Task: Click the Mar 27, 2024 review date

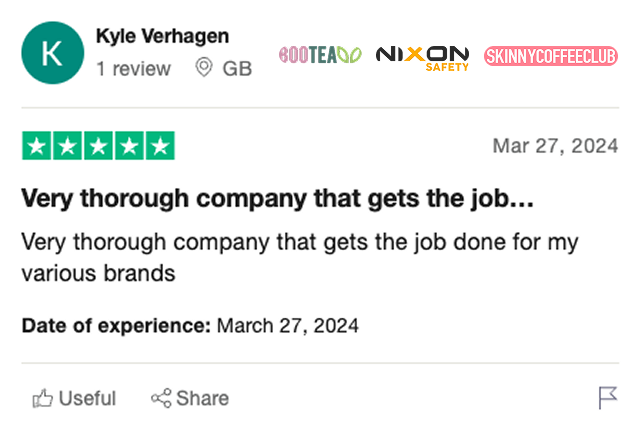Action: (555, 146)
